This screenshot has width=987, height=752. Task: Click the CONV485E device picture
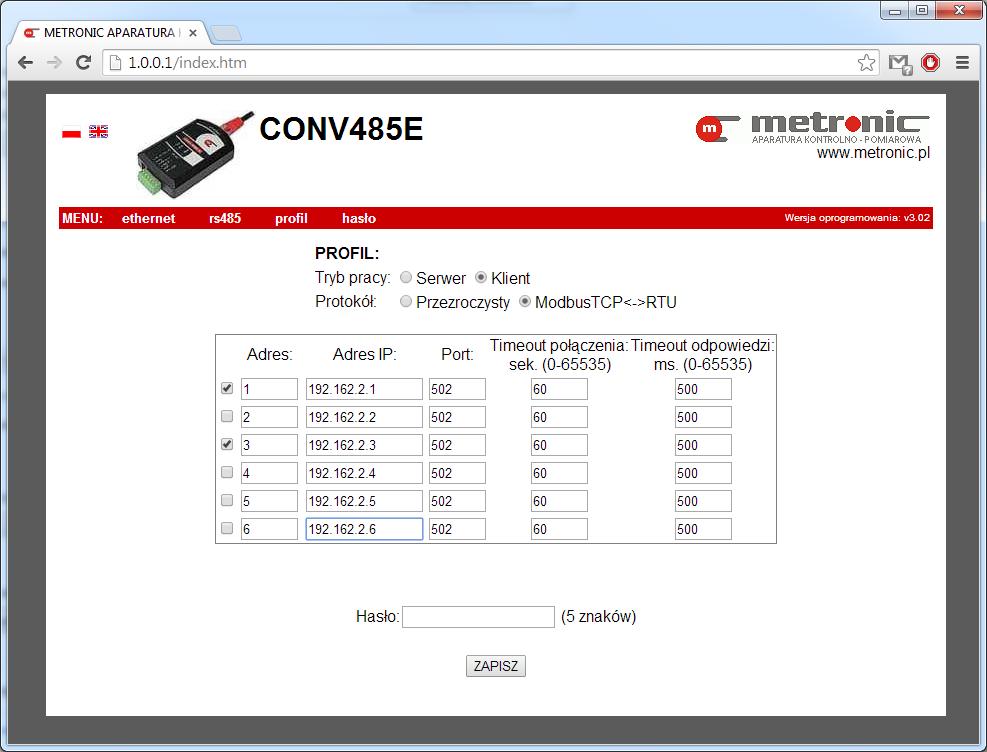click(195, 153)
